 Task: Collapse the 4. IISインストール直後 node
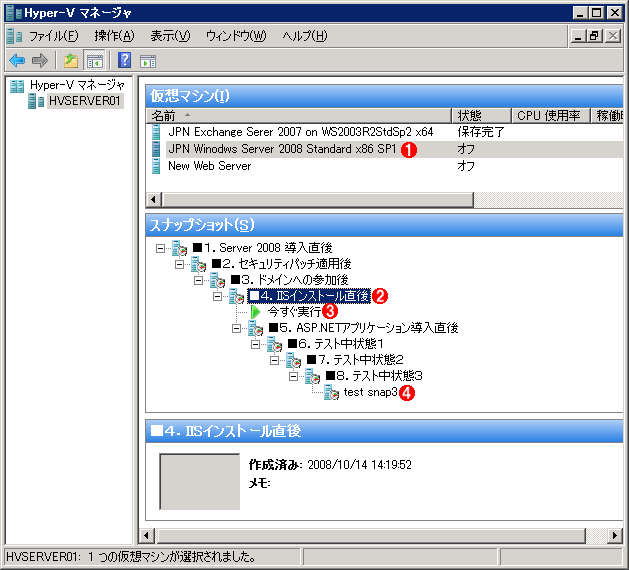(217, 296)
